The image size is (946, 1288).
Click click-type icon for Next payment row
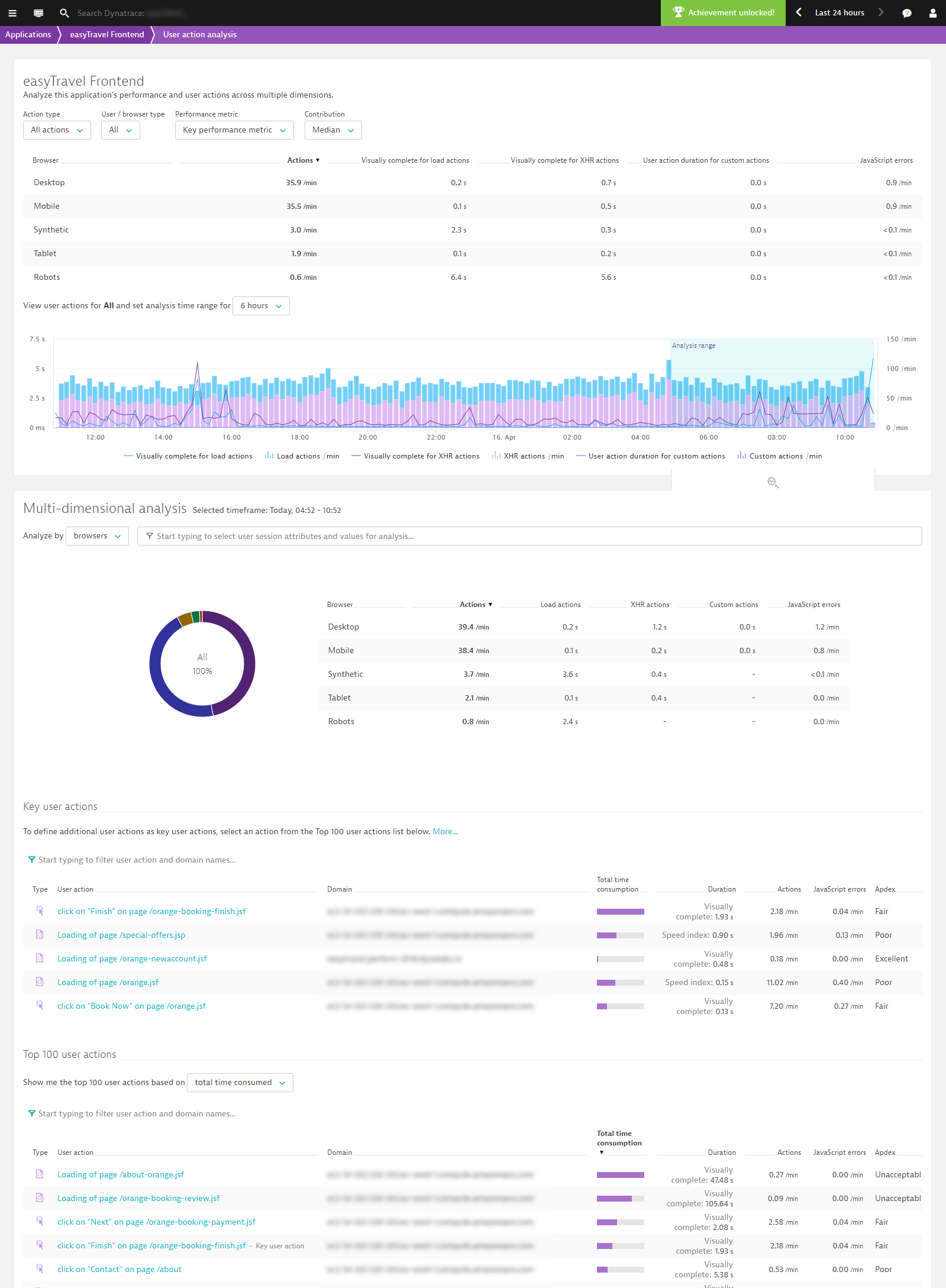[x=40, y=1221]
